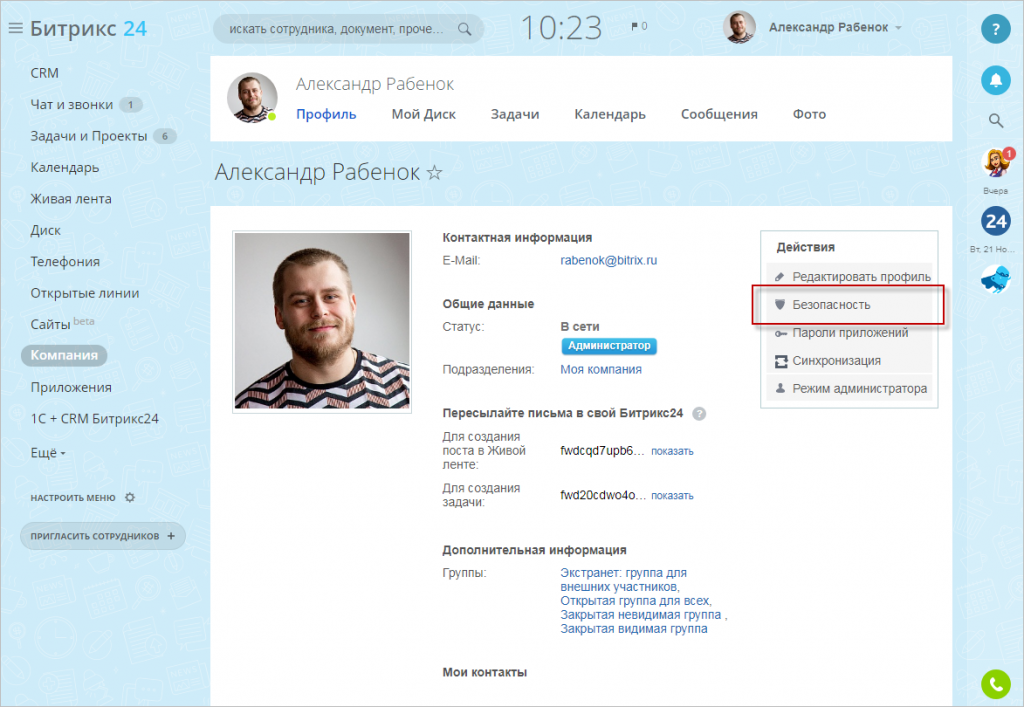Open Сайты beta in the sidebar
Viewport: 1024px width, 707px height.
(x=62, y=323)
